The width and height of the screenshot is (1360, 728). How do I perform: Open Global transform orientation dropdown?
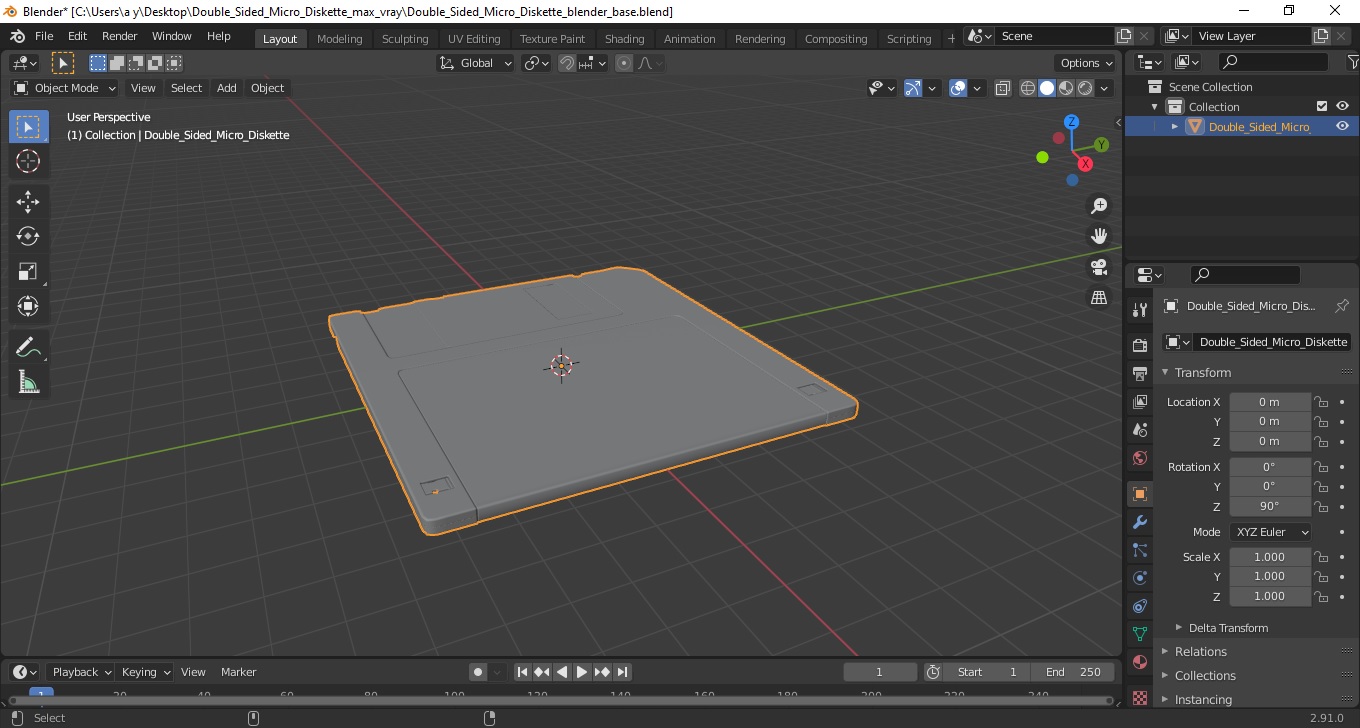click(x=476, y=63)
